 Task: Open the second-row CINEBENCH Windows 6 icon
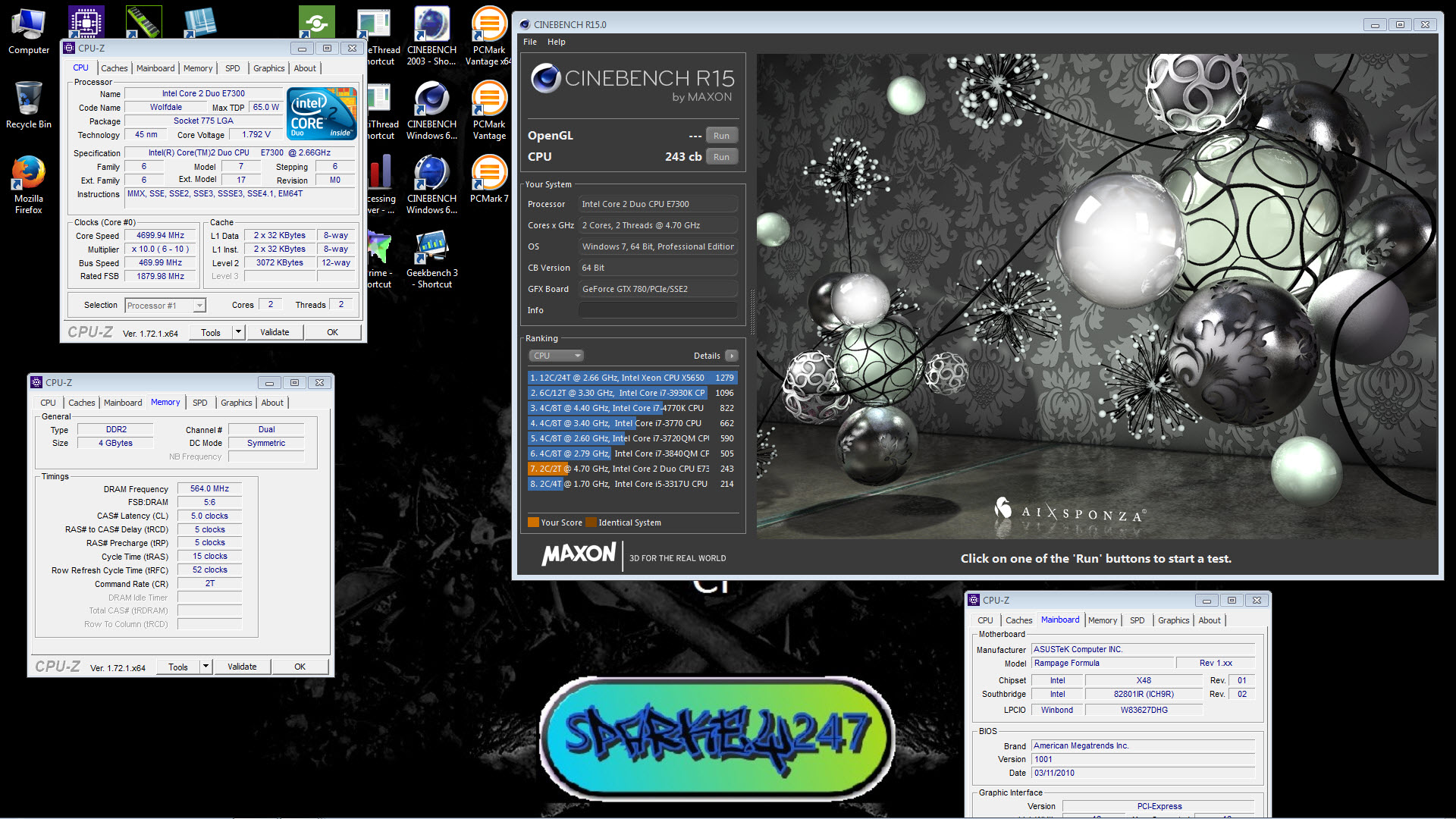(431, 110)
